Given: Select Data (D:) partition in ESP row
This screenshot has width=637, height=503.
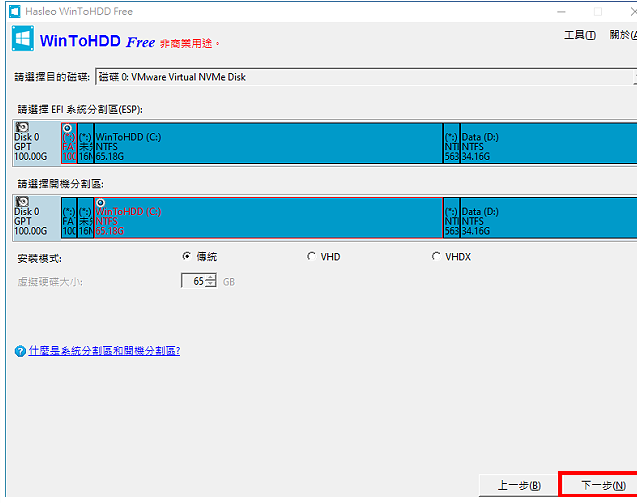Looking at the screenshot, I should [x=548, y=144].
